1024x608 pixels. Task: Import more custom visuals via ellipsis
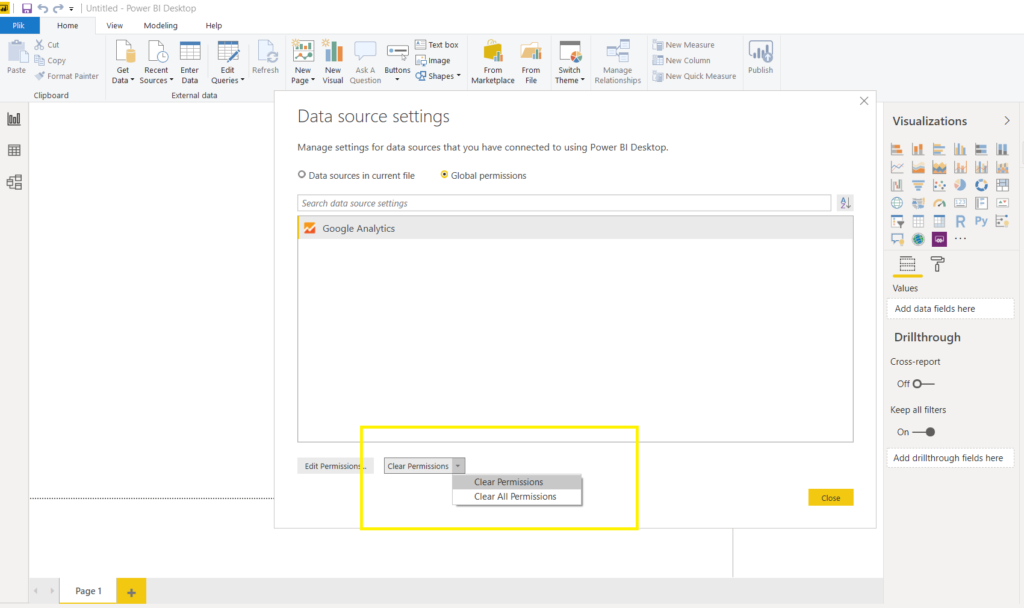[x=960, y=239]
